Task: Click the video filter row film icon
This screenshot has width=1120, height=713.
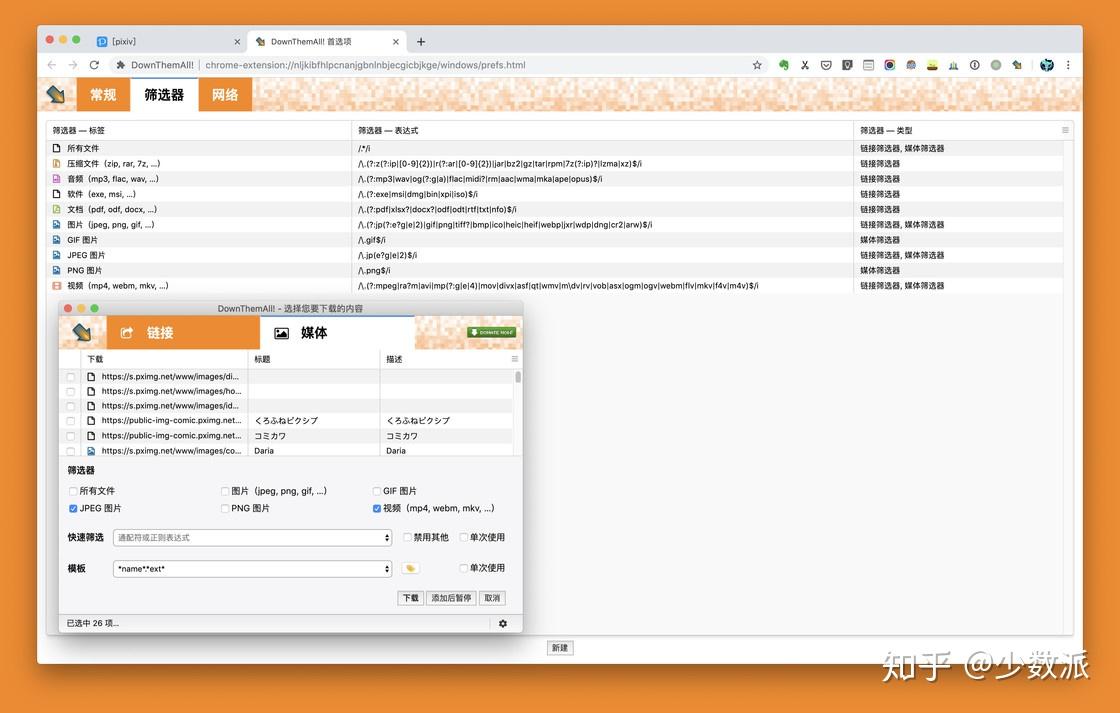Action: coord(56,286)
